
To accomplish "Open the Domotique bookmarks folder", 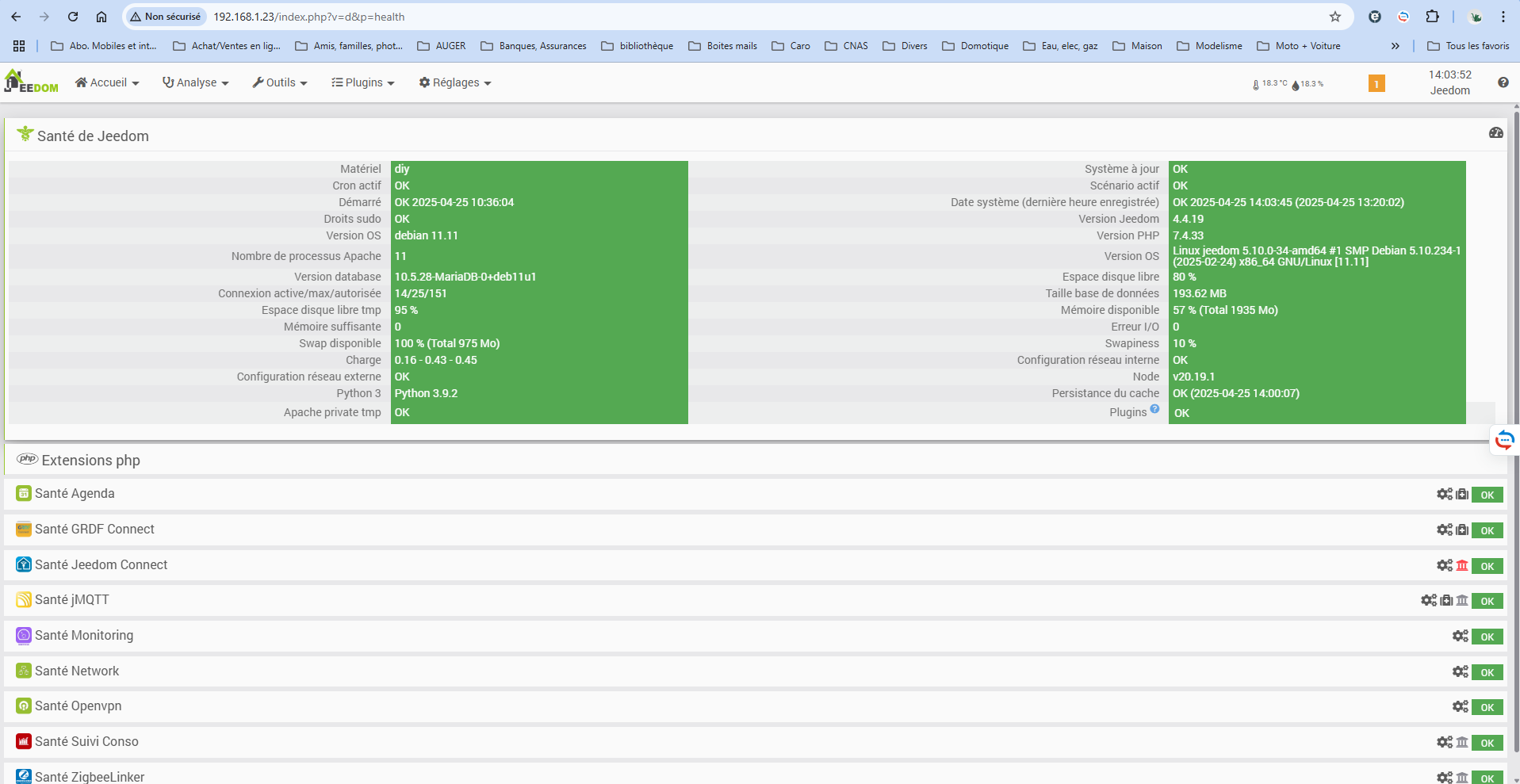I will point(975,46).
